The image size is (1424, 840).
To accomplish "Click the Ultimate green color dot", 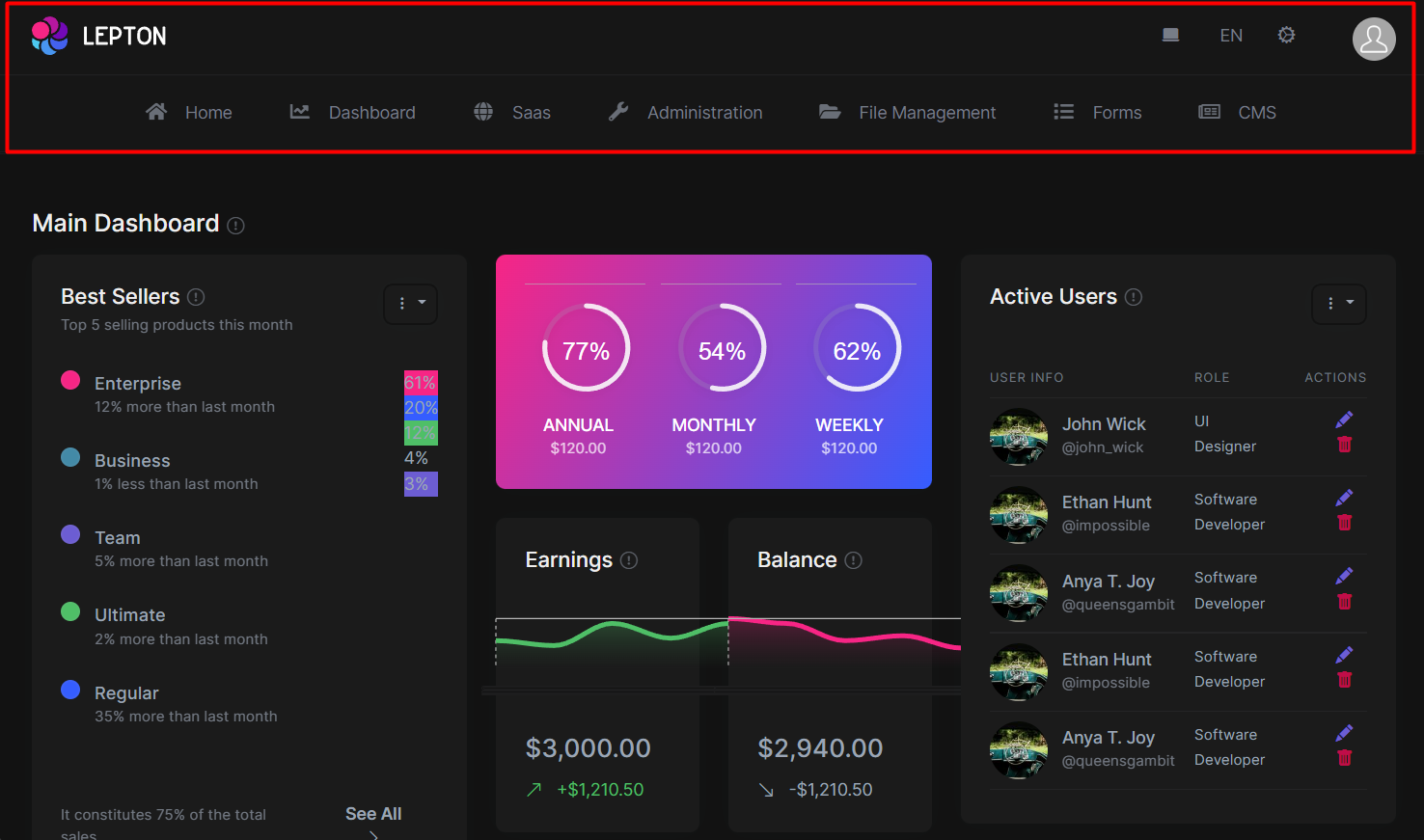I will coord(70,611).
